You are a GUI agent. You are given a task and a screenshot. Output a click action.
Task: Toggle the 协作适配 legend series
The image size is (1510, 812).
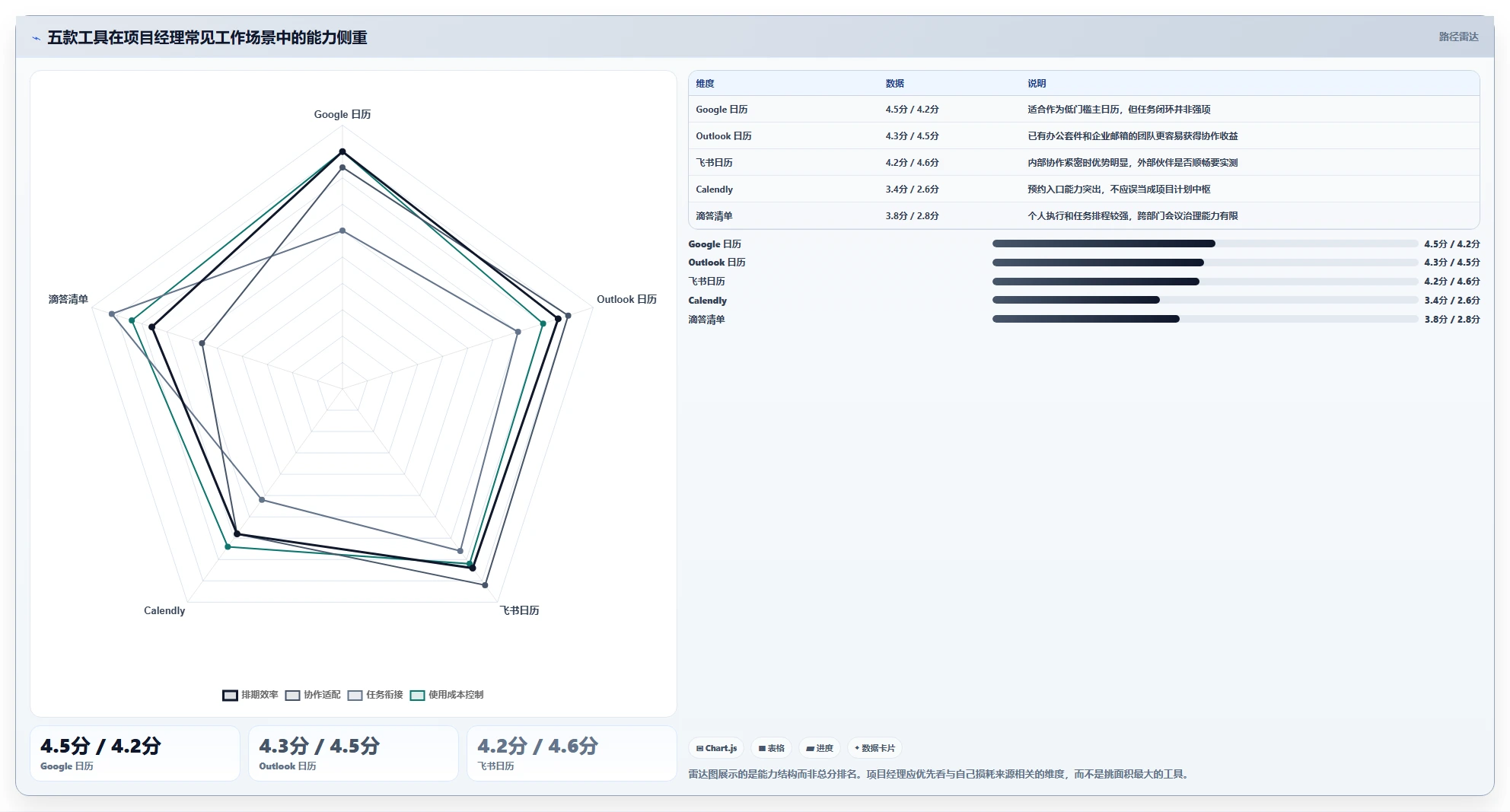[x=313, y=695]
